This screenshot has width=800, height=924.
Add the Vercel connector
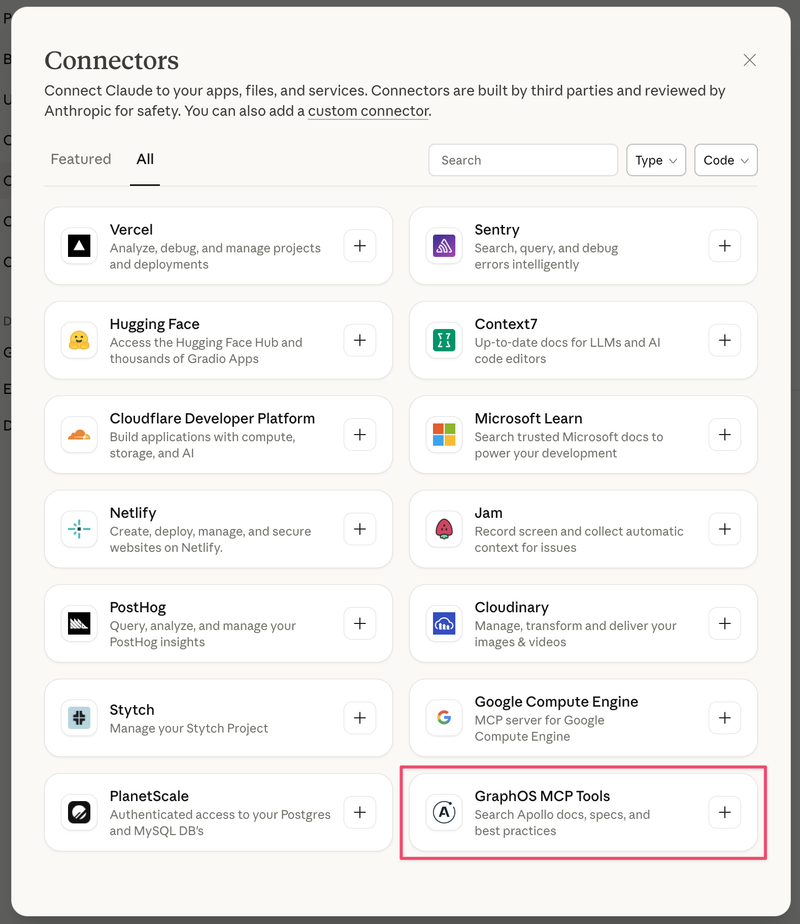click(x=359, y=246)
